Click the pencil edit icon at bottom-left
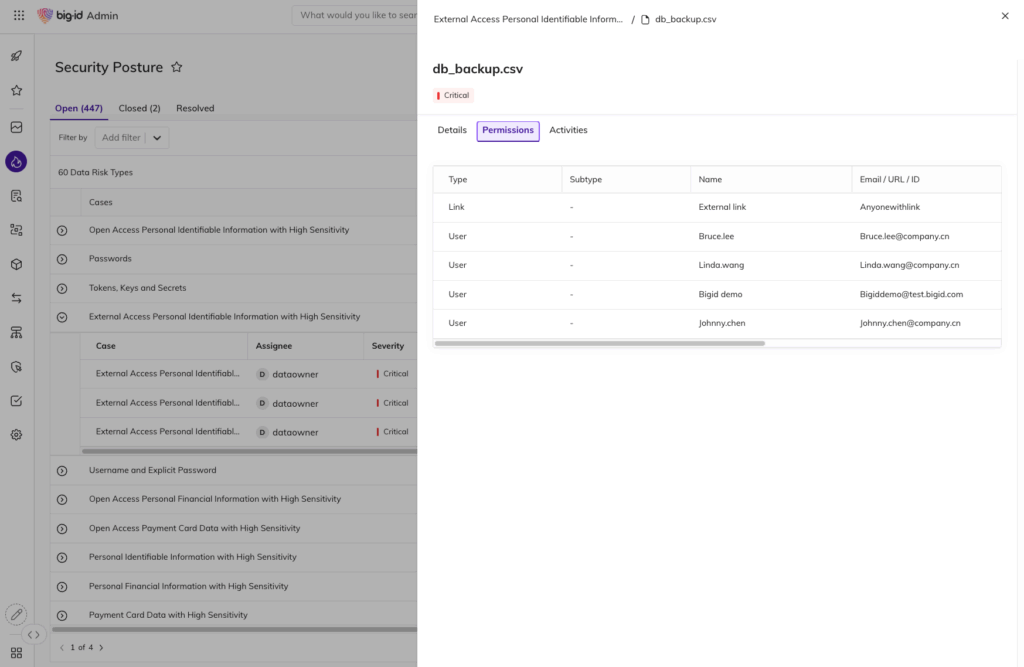1024x667 pixels. tap(16, 614)
